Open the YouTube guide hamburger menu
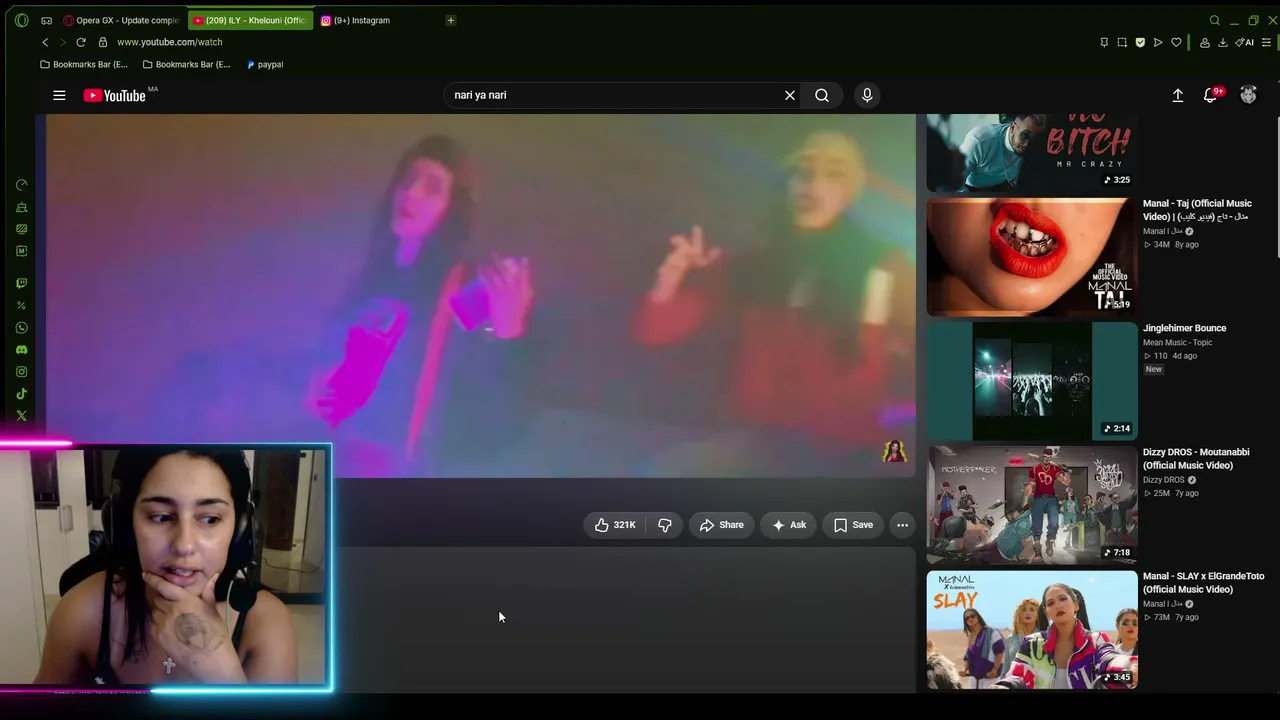1280x720 pixels. [x=59, y=95]
